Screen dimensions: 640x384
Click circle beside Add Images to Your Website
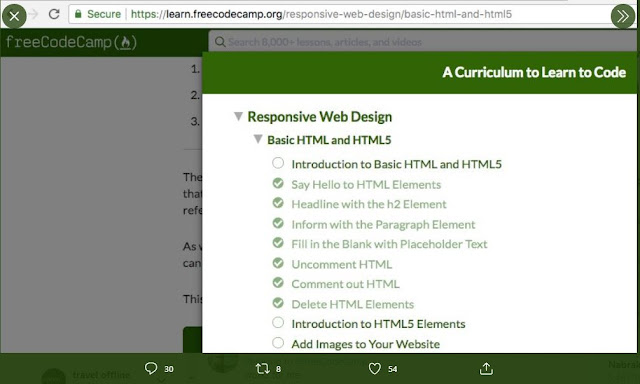pos(278,343)
